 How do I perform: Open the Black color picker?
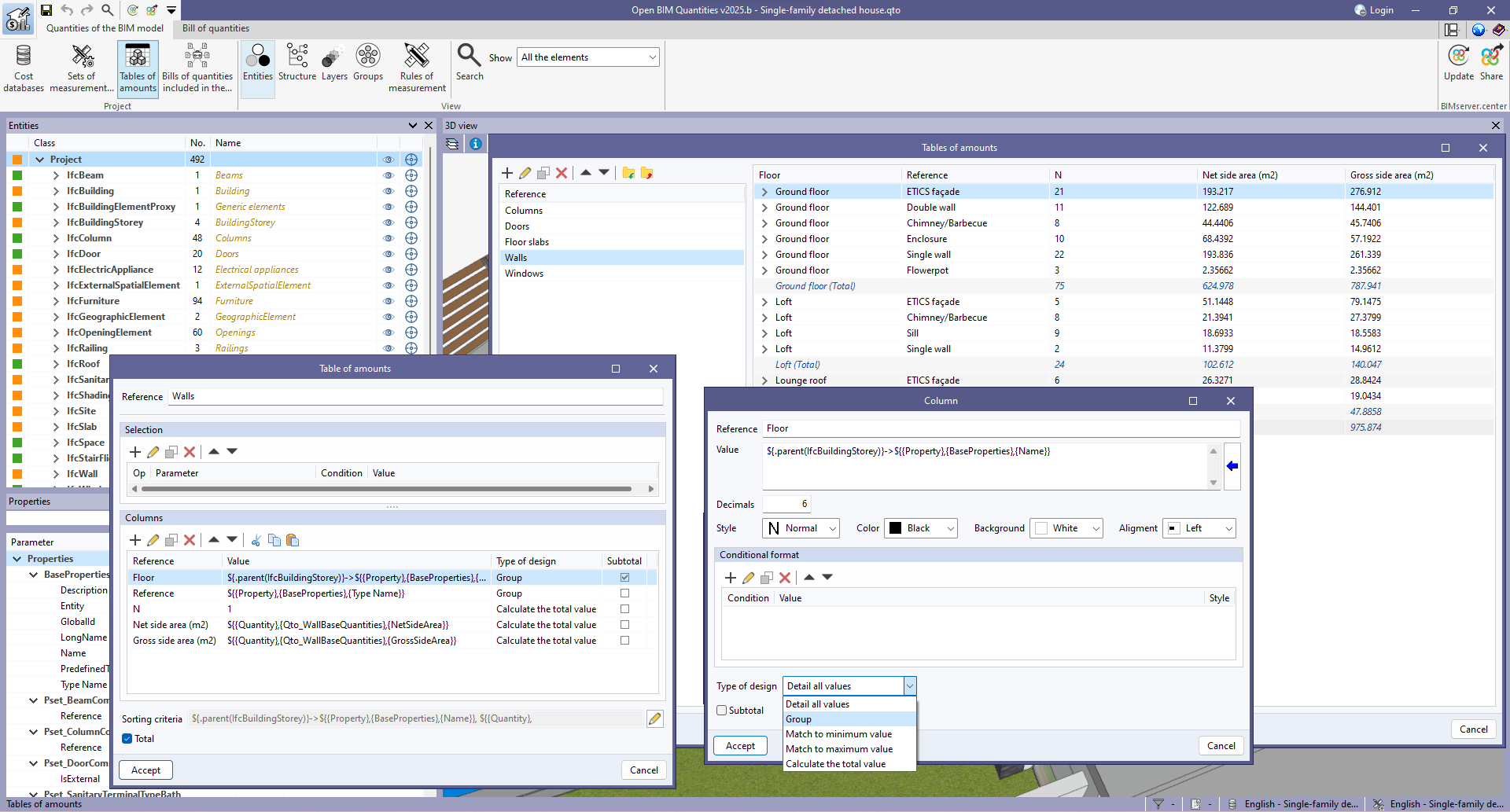click(920, 528)
